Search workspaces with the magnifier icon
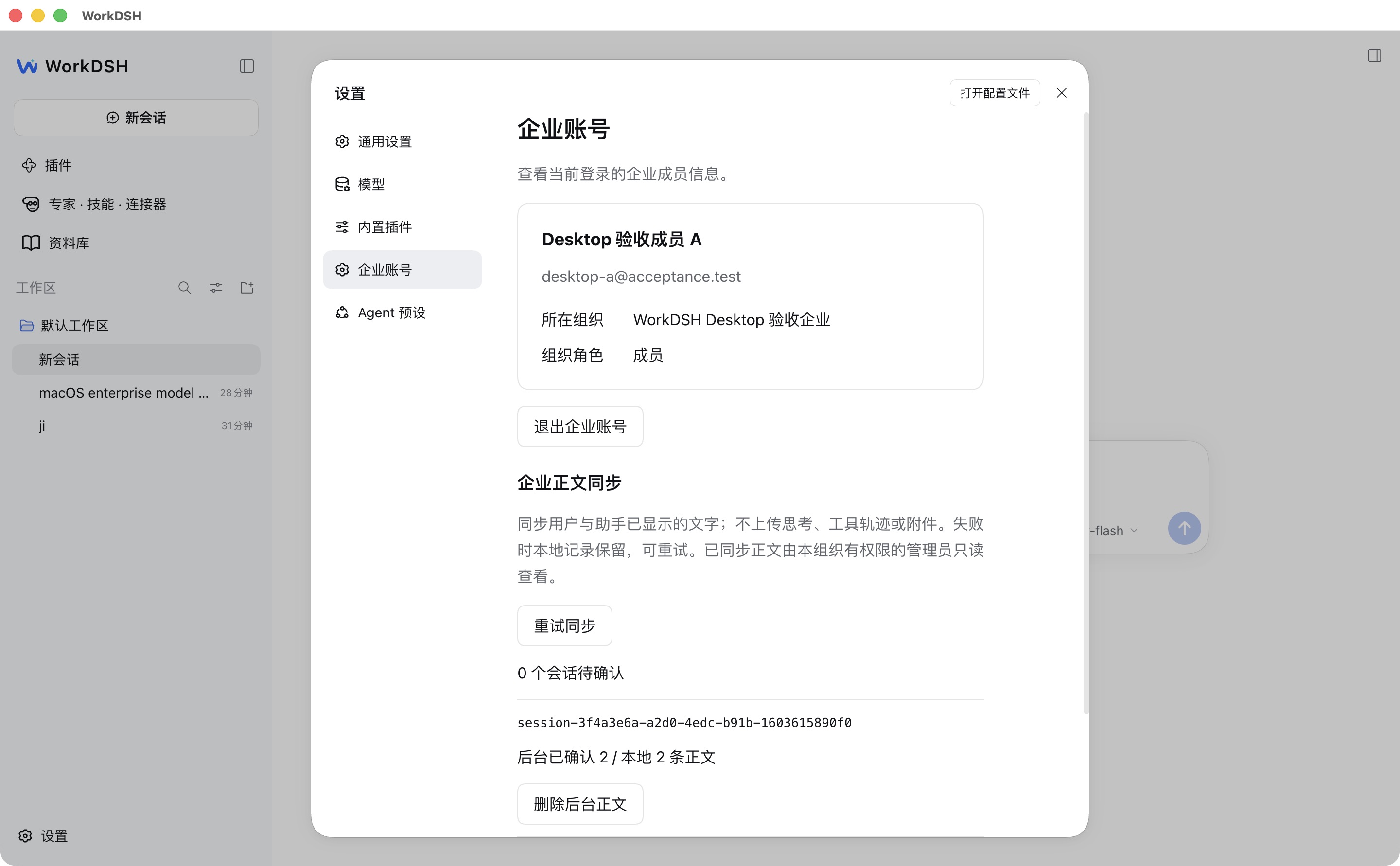 (x=184, y=288)
